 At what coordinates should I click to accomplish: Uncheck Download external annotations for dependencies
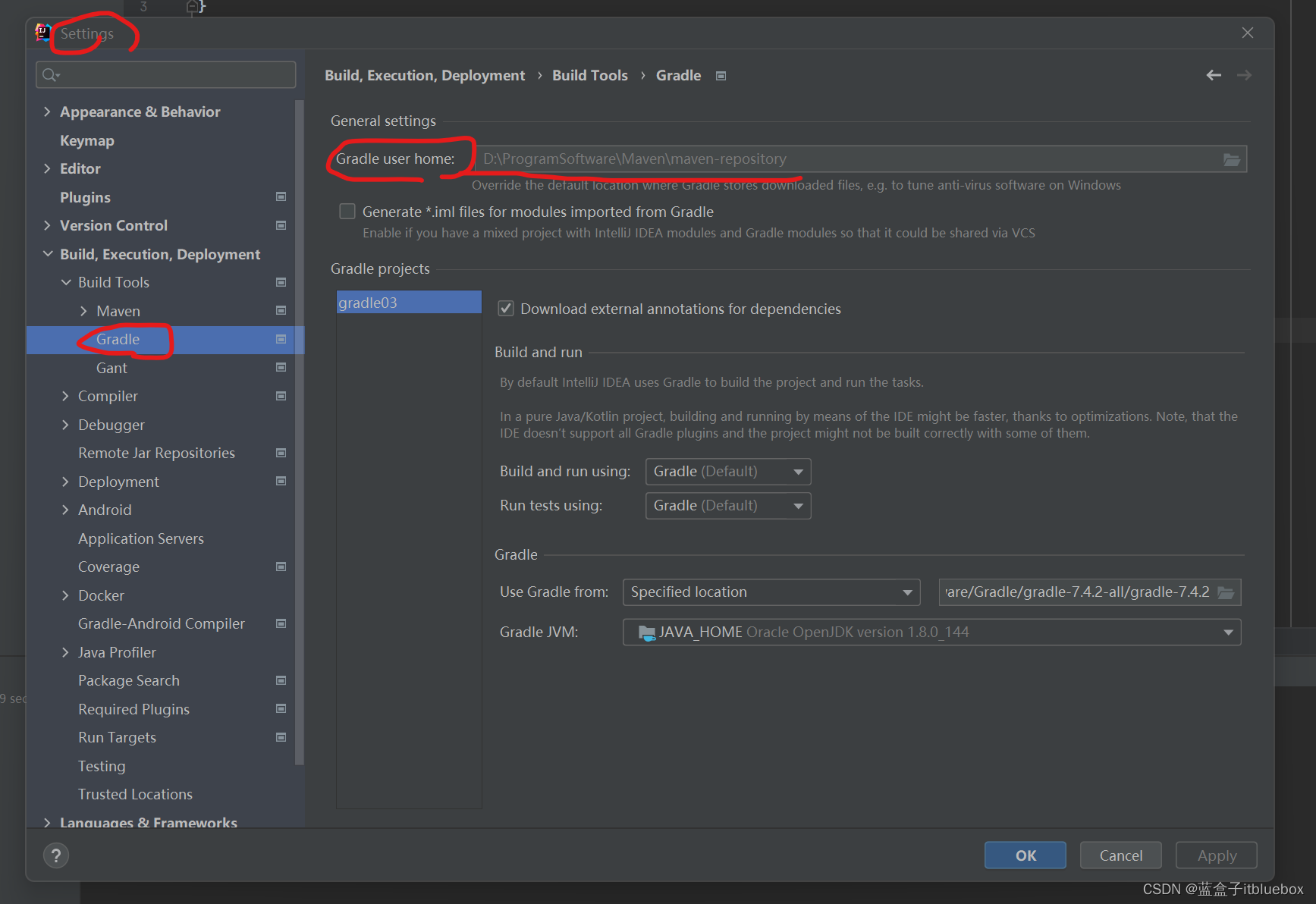pos(506,309)
